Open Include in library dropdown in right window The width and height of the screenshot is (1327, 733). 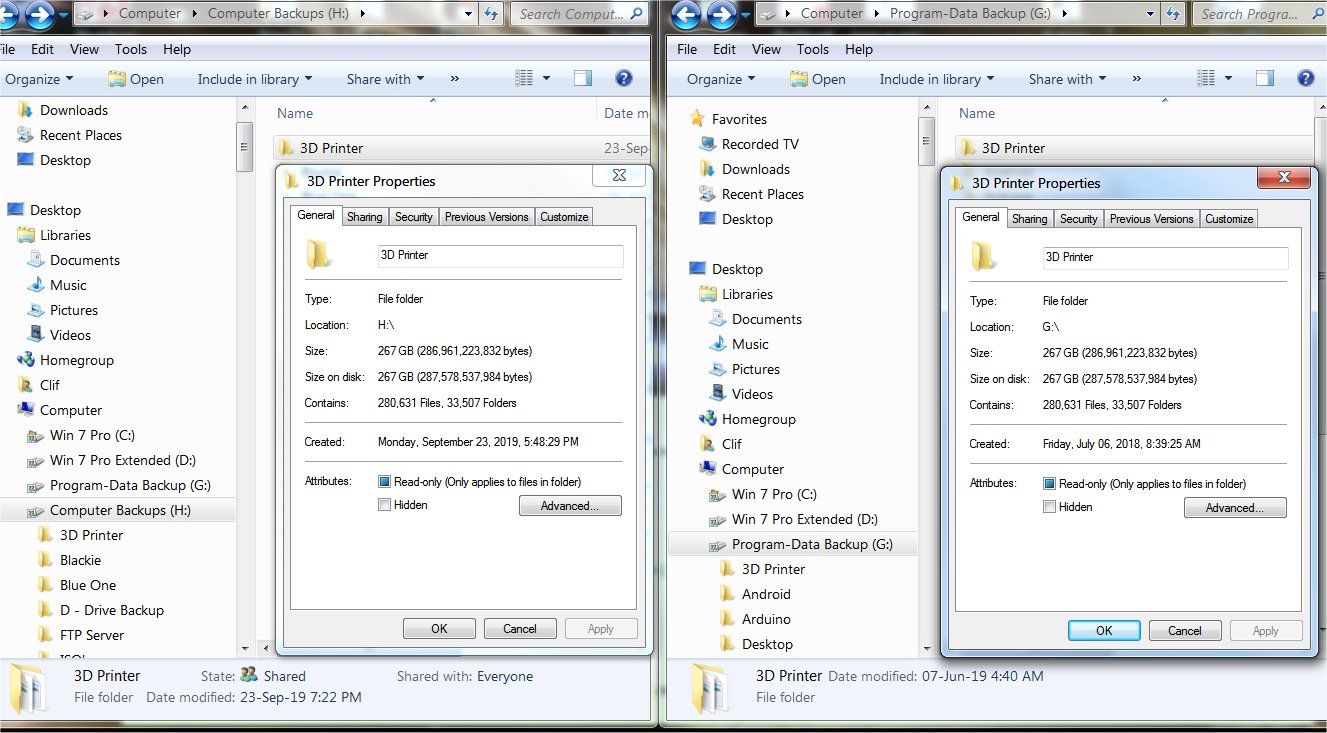pos(936,79)
